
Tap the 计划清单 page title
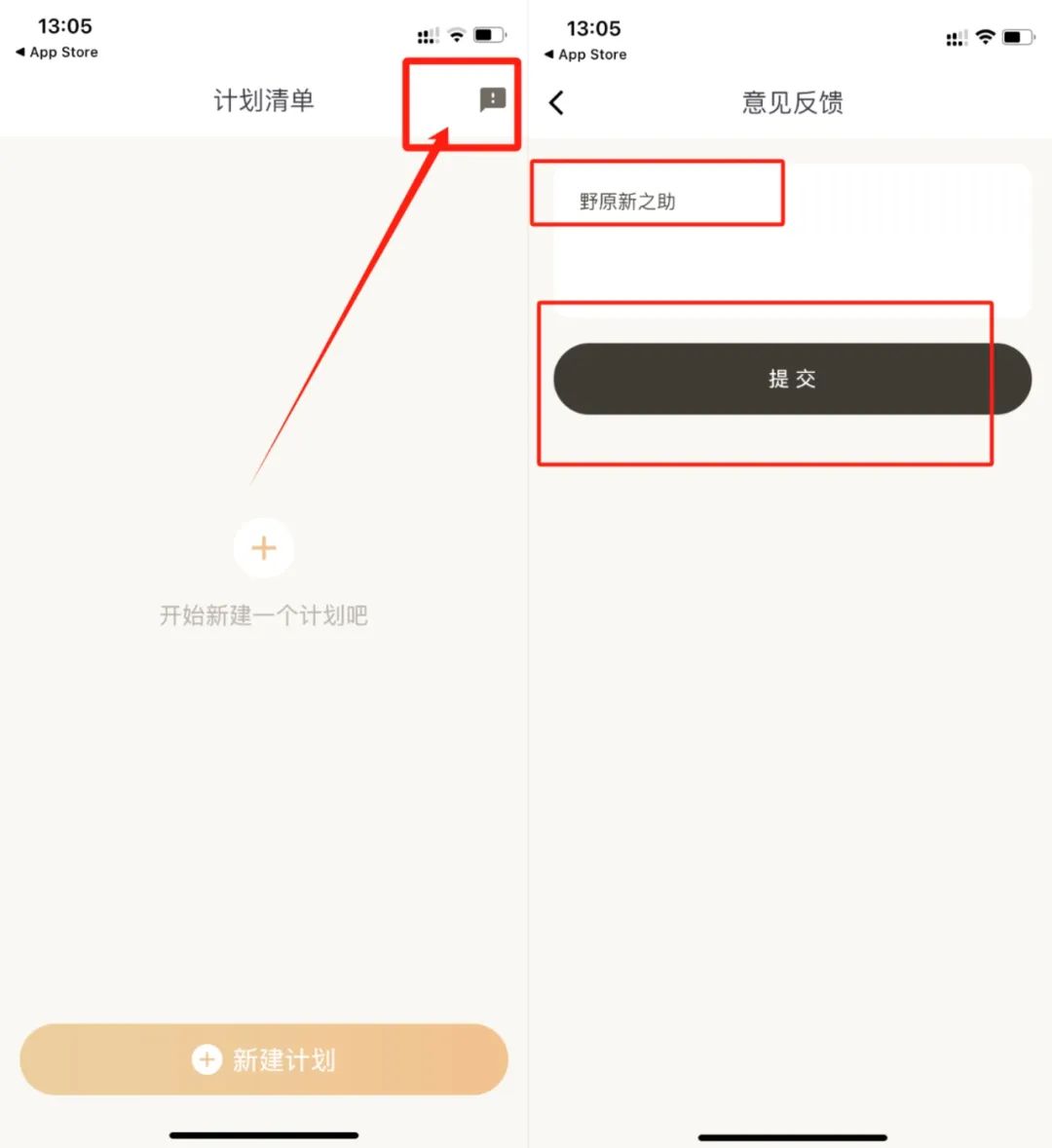(264, 100)
